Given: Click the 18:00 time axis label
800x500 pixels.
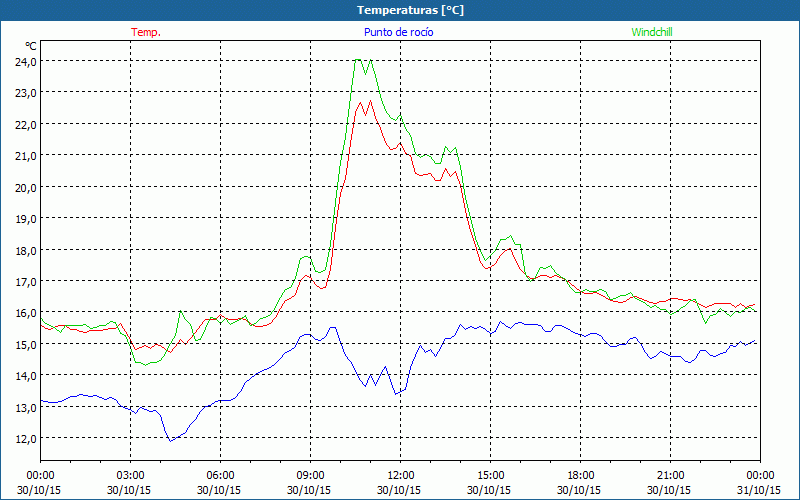Looking at the screenshot, I should [581, 476].
